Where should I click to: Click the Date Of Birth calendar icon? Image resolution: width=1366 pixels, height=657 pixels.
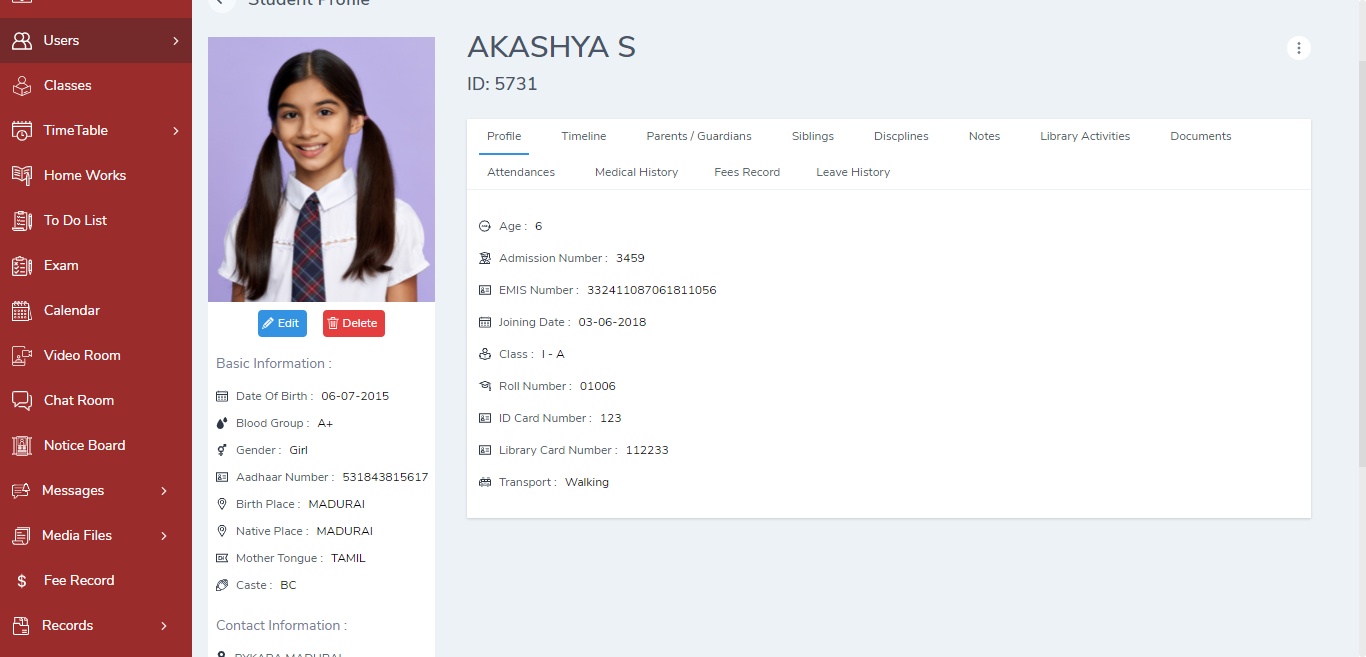[222, 397]
